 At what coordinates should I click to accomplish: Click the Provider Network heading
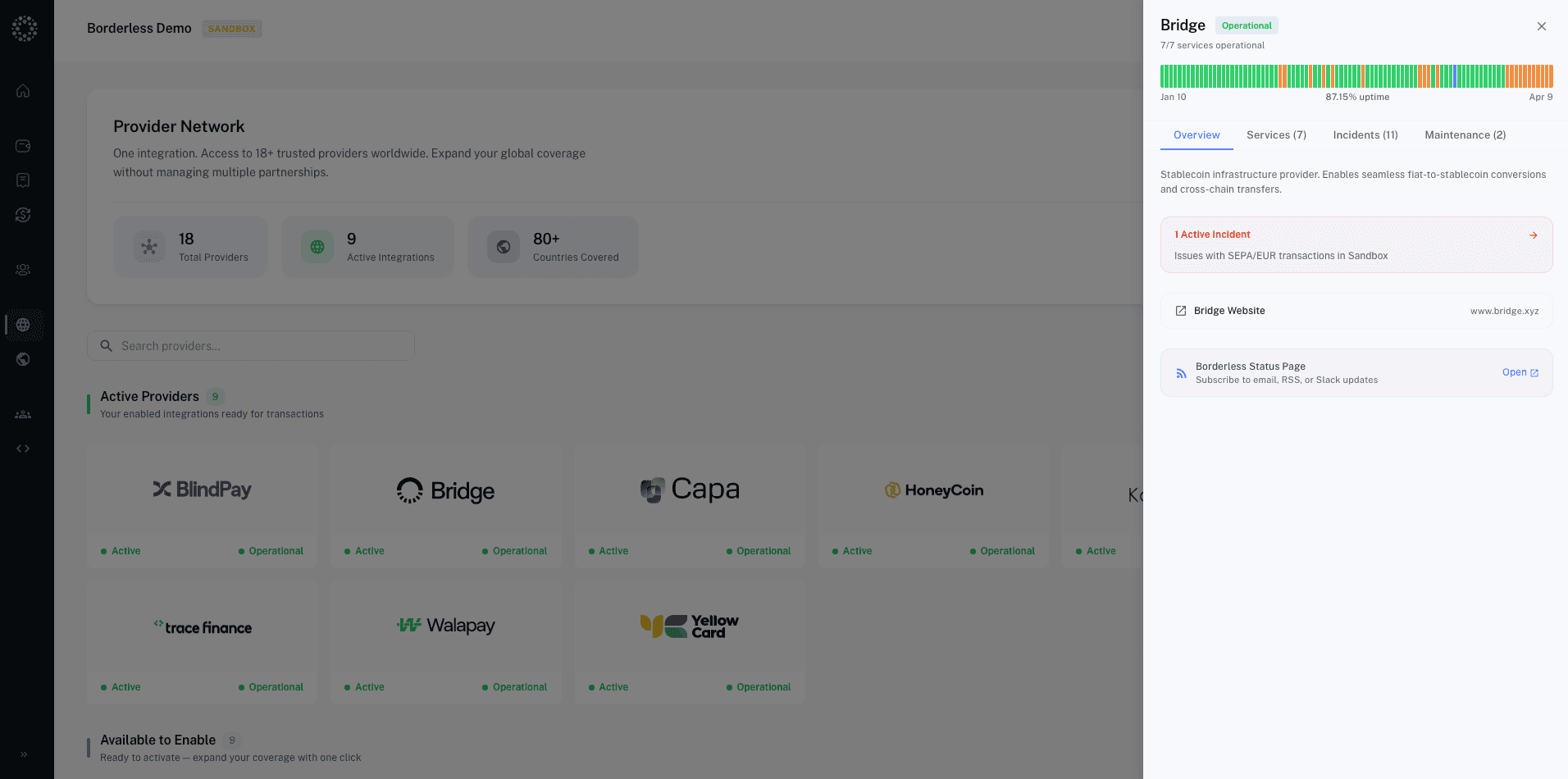pos(179,126)
